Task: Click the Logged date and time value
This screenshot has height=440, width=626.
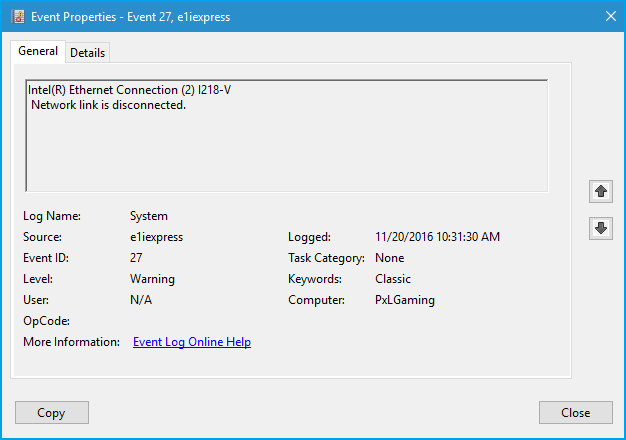Action: [x=437, y=237]
